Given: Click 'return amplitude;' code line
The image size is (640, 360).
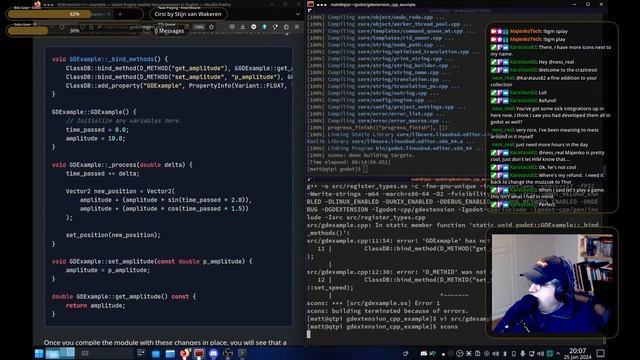Looking at the screenshot, I should (x=95, y=306).
